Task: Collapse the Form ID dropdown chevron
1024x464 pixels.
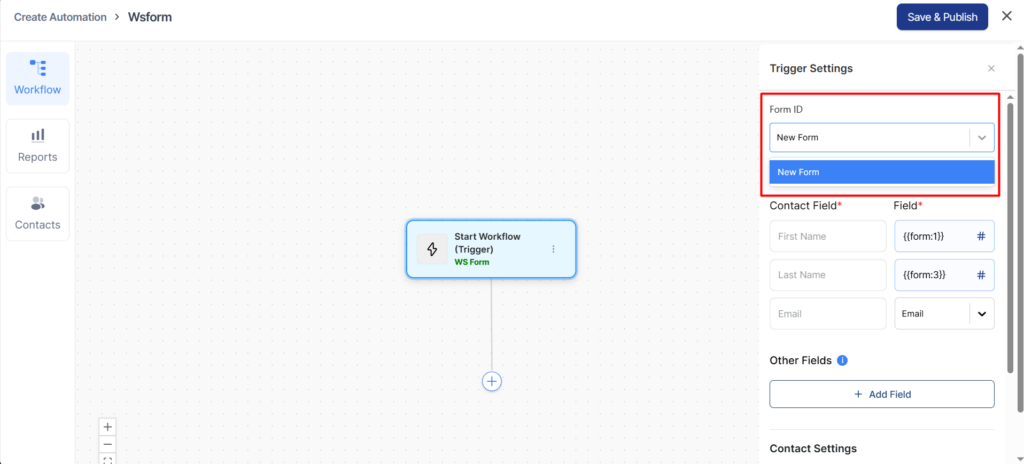Action: point(982,137)
